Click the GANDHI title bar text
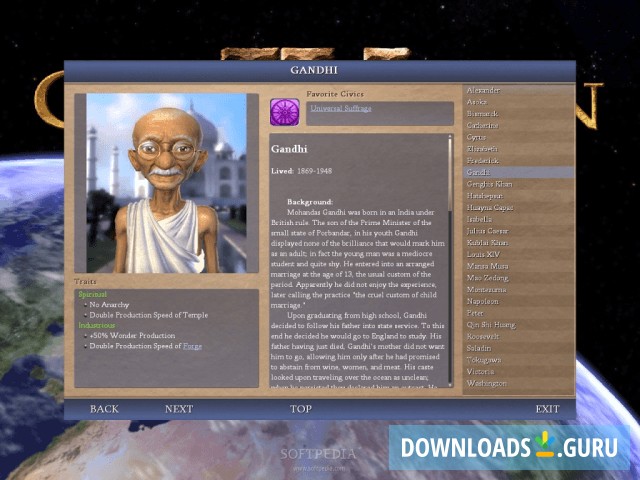The image size is (640, 480). click(x=314, y=70)
